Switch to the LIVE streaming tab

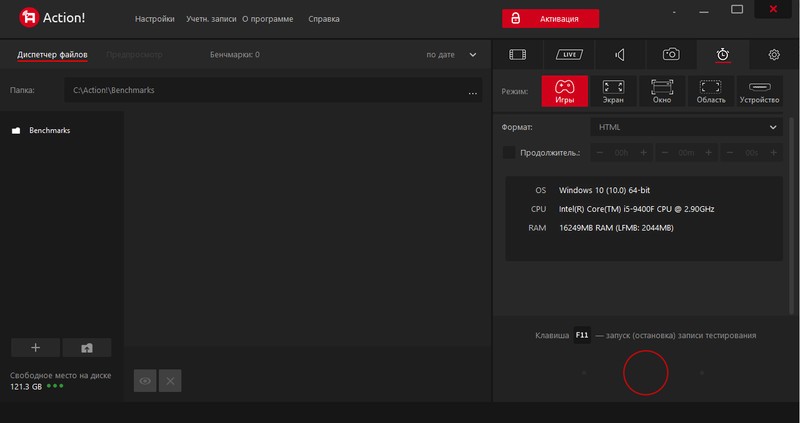coord(568,54)
